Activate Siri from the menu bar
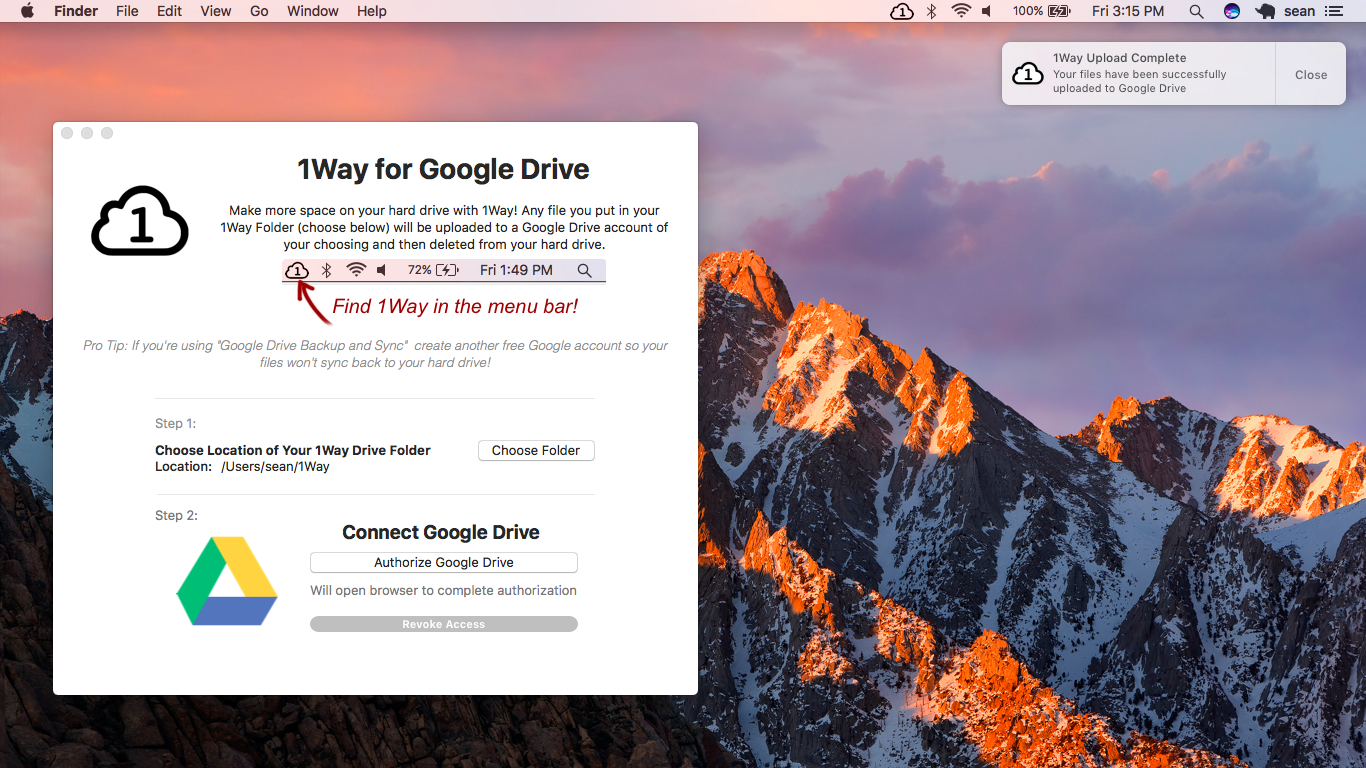 [1231, 11]
